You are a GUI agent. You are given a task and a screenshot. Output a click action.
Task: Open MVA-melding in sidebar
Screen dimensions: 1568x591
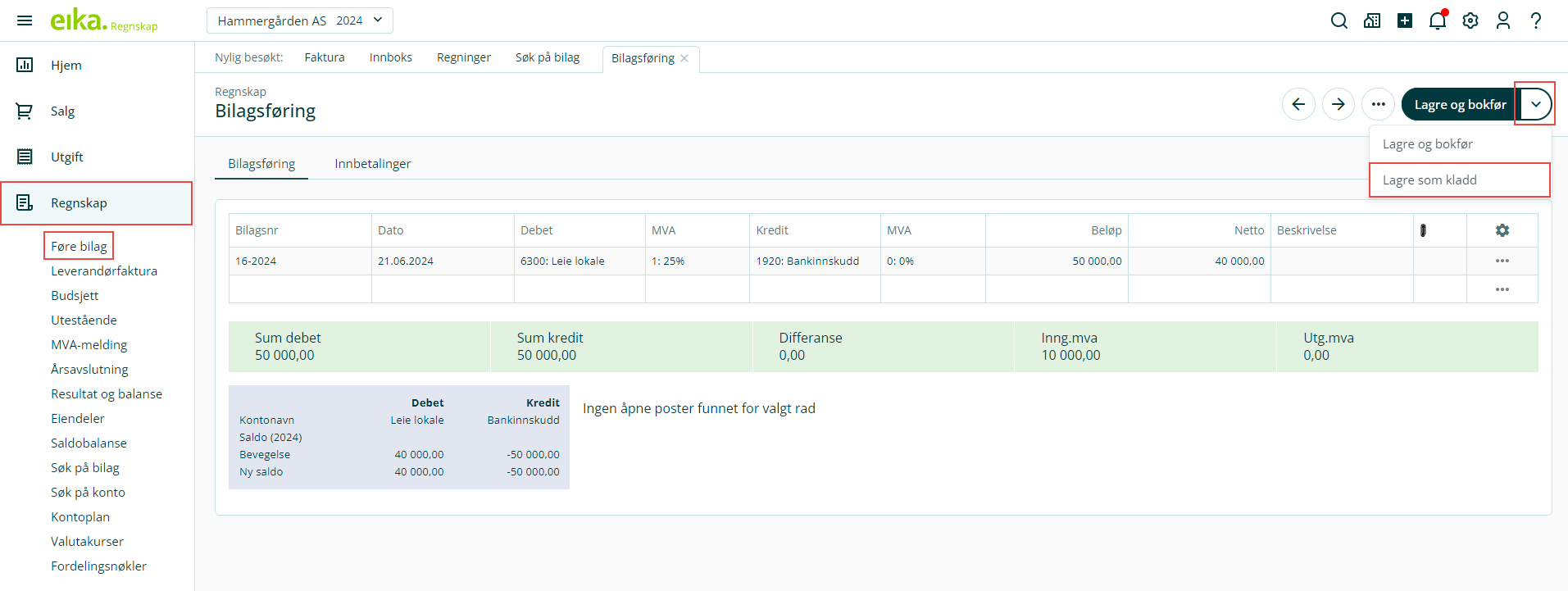coord(89,344)
